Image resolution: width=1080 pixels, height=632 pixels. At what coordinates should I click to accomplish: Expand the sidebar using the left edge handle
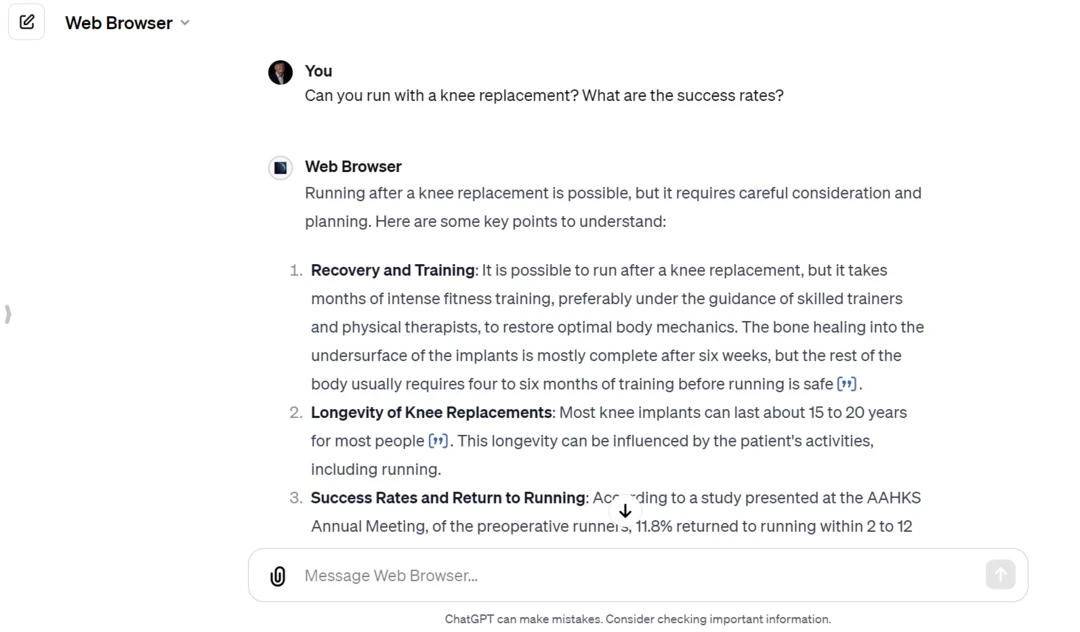point(8,314)
